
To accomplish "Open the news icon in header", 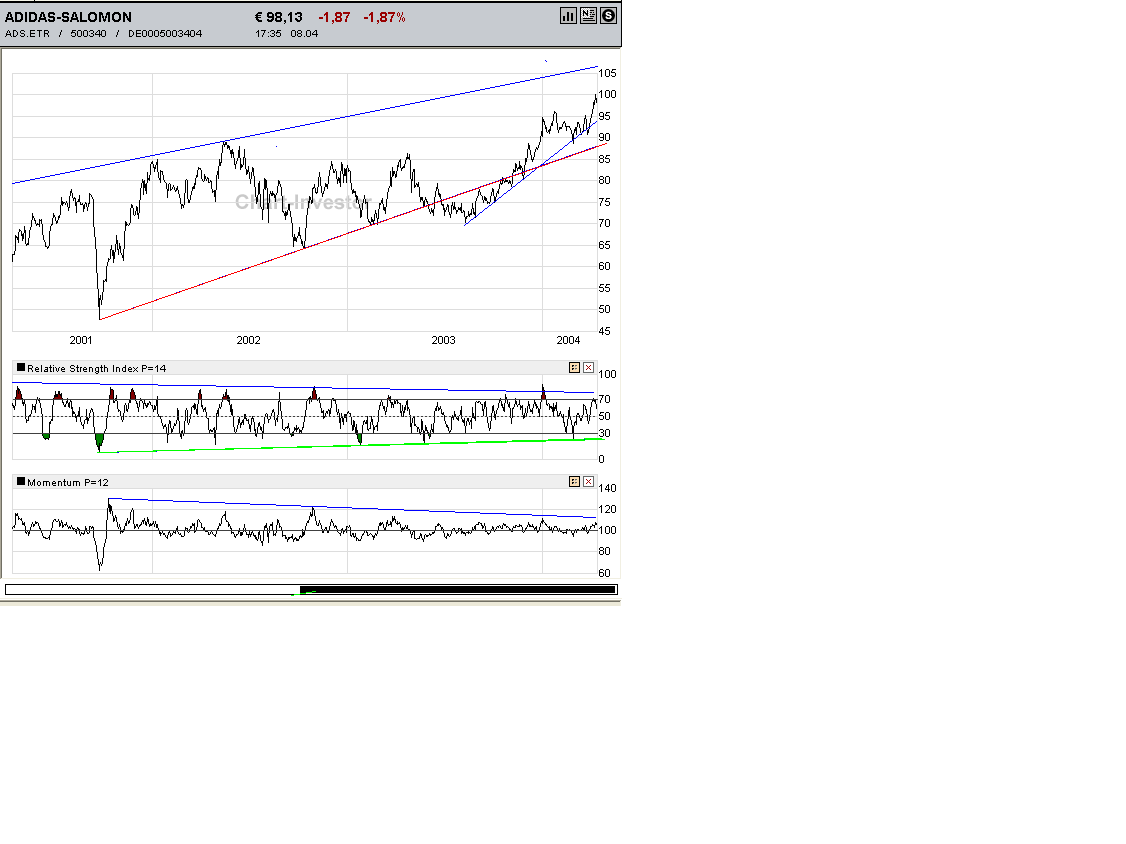I will 588,16.
